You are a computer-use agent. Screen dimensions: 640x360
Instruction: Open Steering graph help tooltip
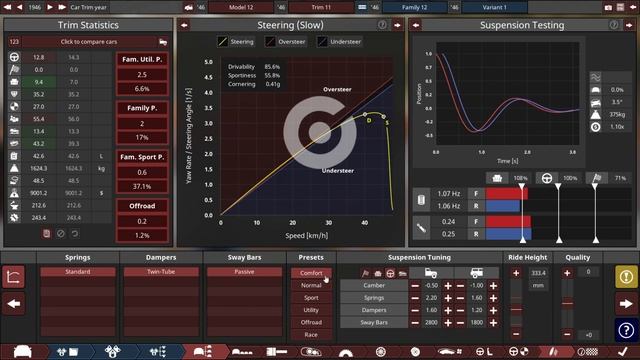pos(382,25)
